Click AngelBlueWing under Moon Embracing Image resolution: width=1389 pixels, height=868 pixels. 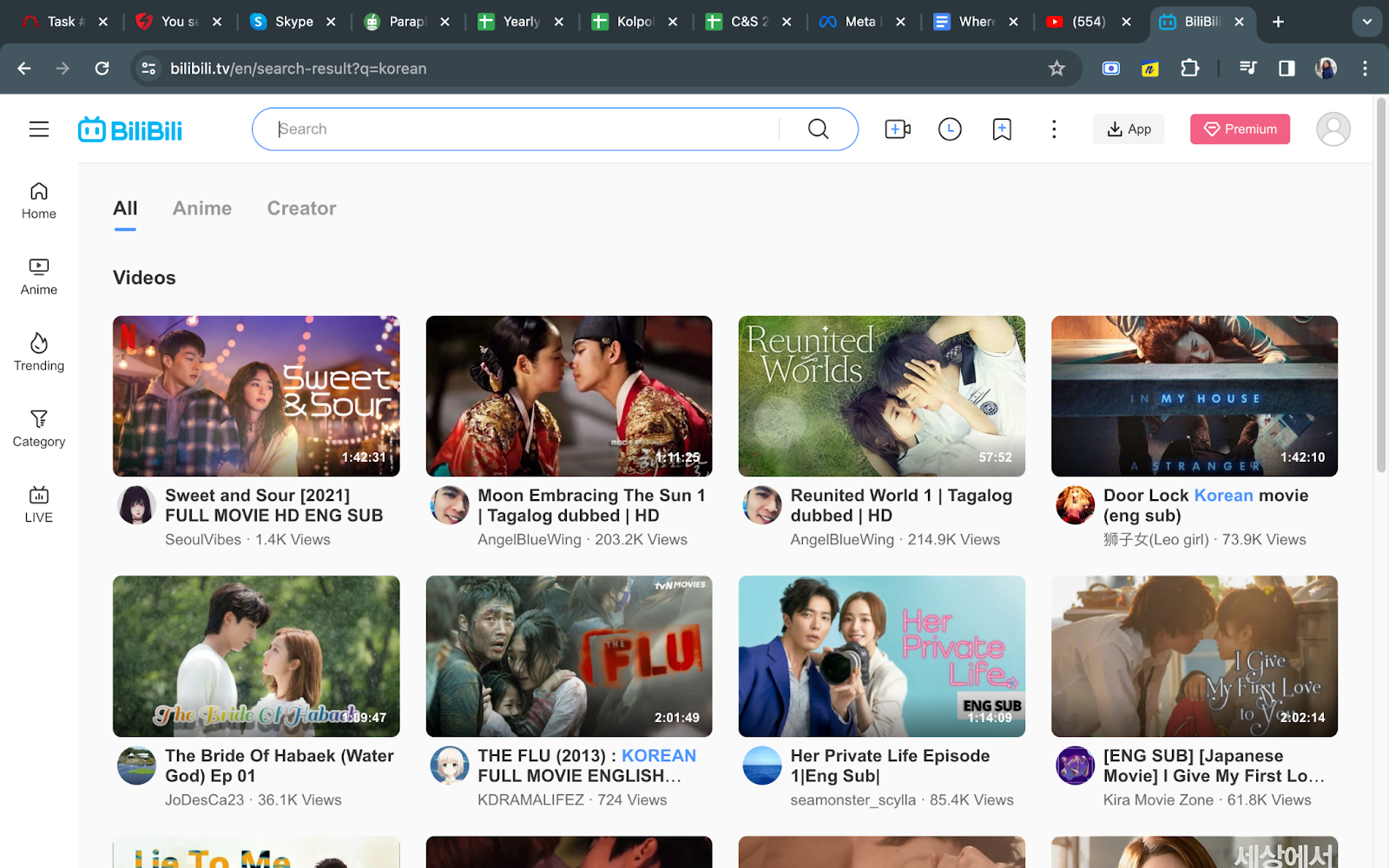[530, 540]
